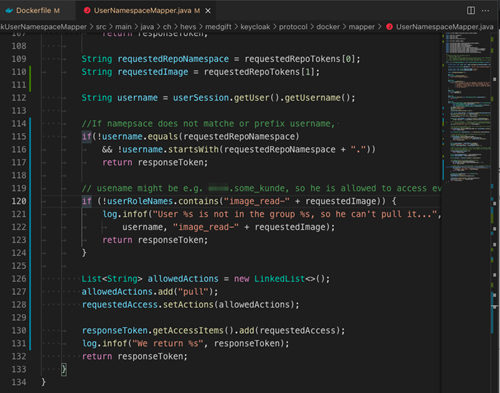This screenshot has height=393, width=500.
Task: Open the editor more actions menu
Action: pyautogui.click(x=485, y=10)
